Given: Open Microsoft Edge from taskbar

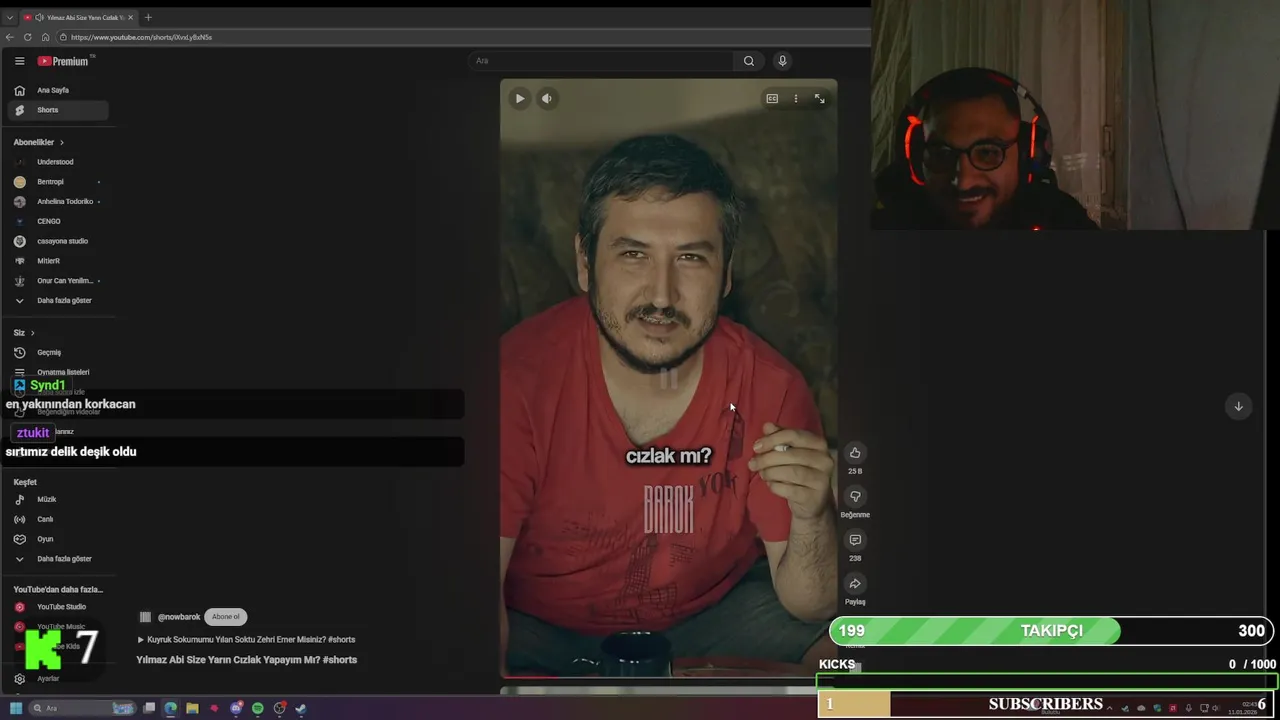Looking at the screenshot, I should [171, 708].
